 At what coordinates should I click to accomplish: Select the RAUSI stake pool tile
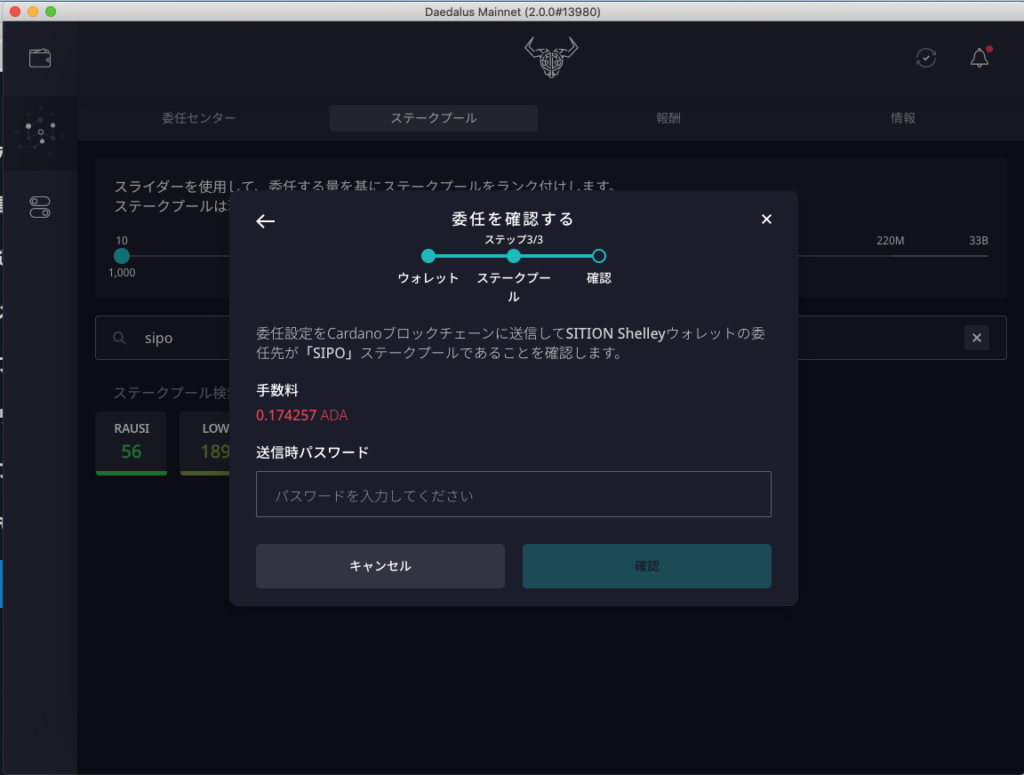pos(131,441)
